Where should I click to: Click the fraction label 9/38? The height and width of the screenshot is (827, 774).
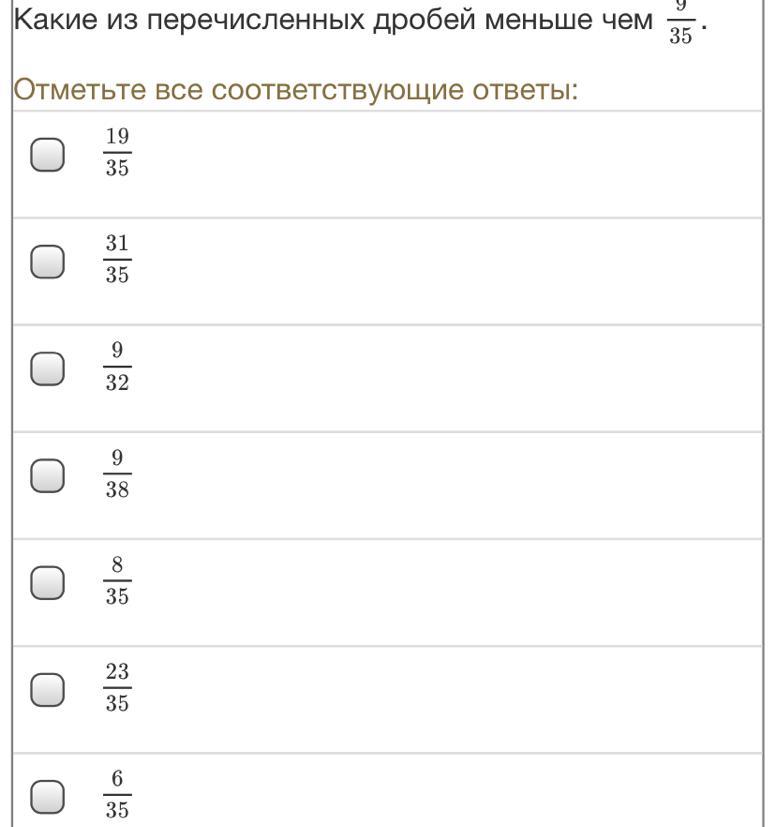[x=117, y=474]
